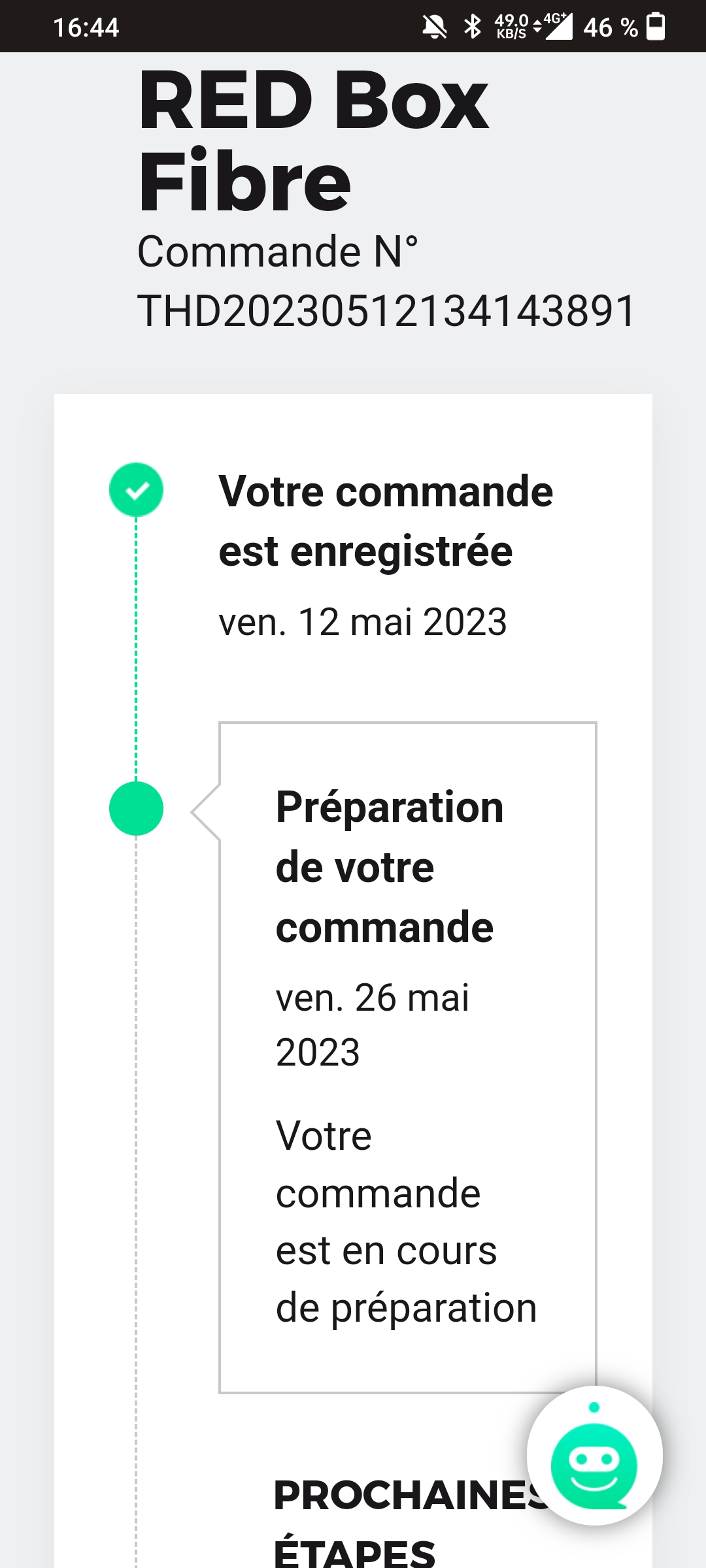Tap the battery icon in status bar
706x1568 pixels.
(x=656, y=27)
